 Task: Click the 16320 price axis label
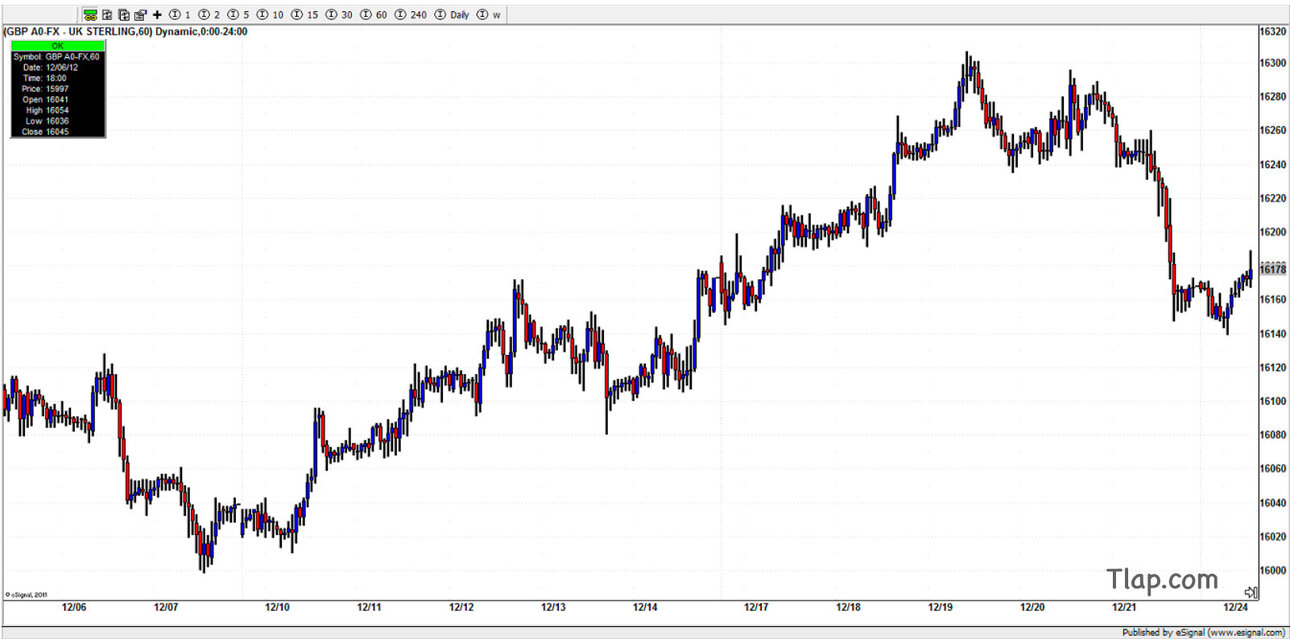(1272, 32)
